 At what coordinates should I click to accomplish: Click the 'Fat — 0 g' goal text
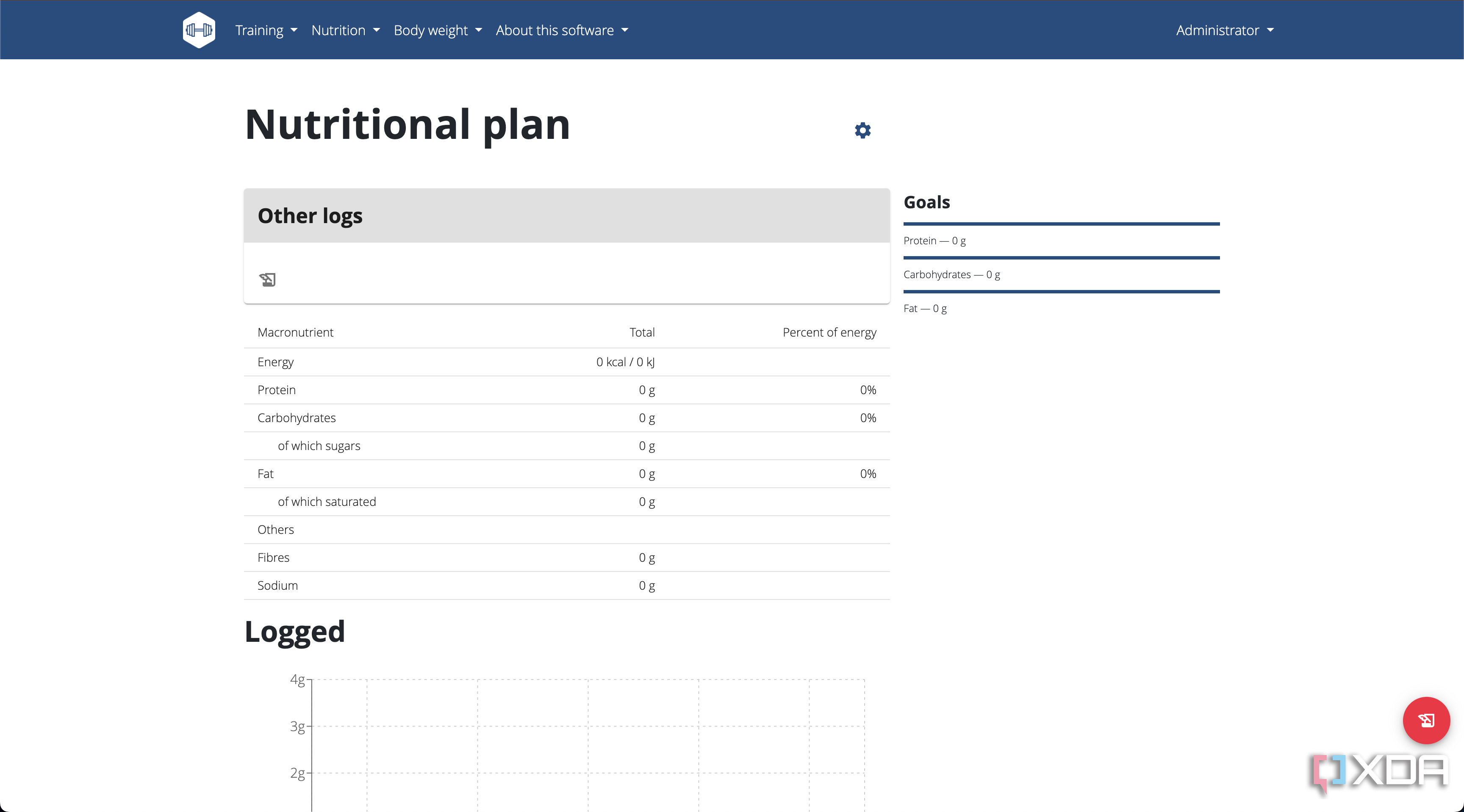tap(925, 309)
